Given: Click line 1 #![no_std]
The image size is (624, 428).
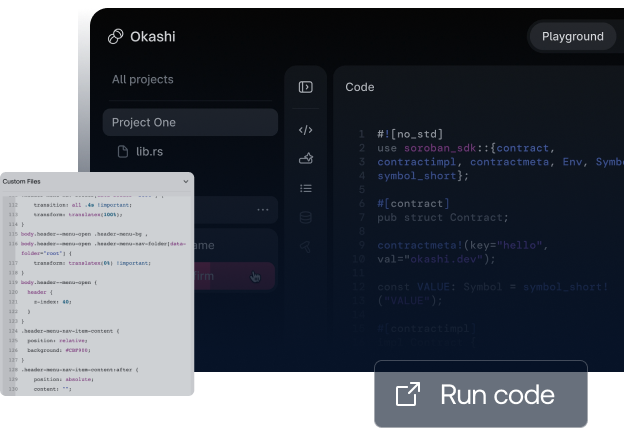Looking at the screenshot, I should [410, 134].
